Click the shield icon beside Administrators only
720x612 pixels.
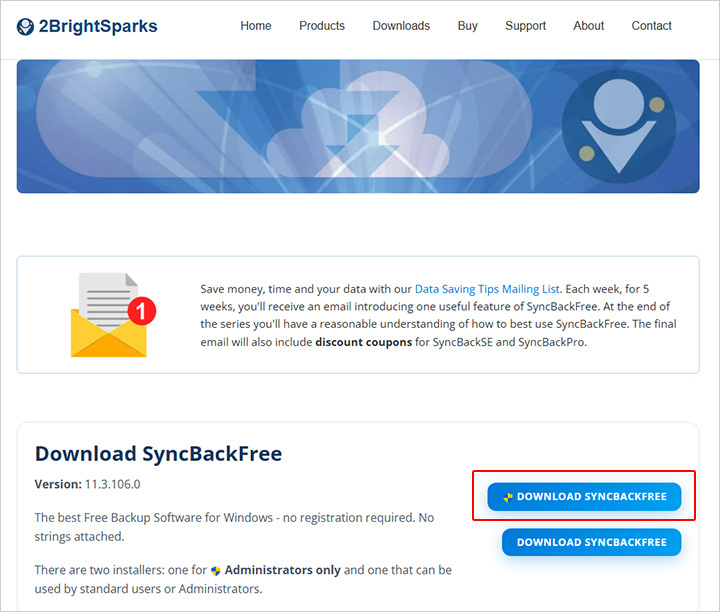point(216,571)
